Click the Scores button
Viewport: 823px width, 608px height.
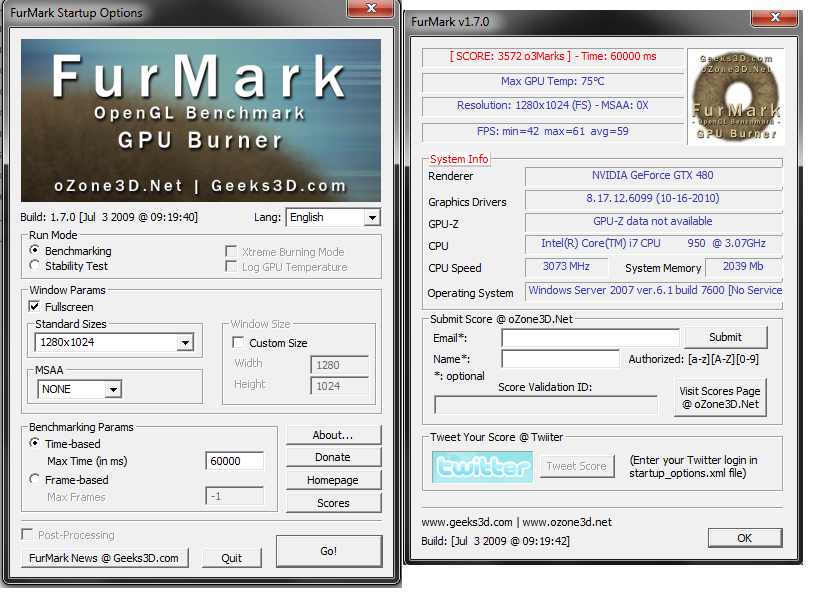coord(333,503)
